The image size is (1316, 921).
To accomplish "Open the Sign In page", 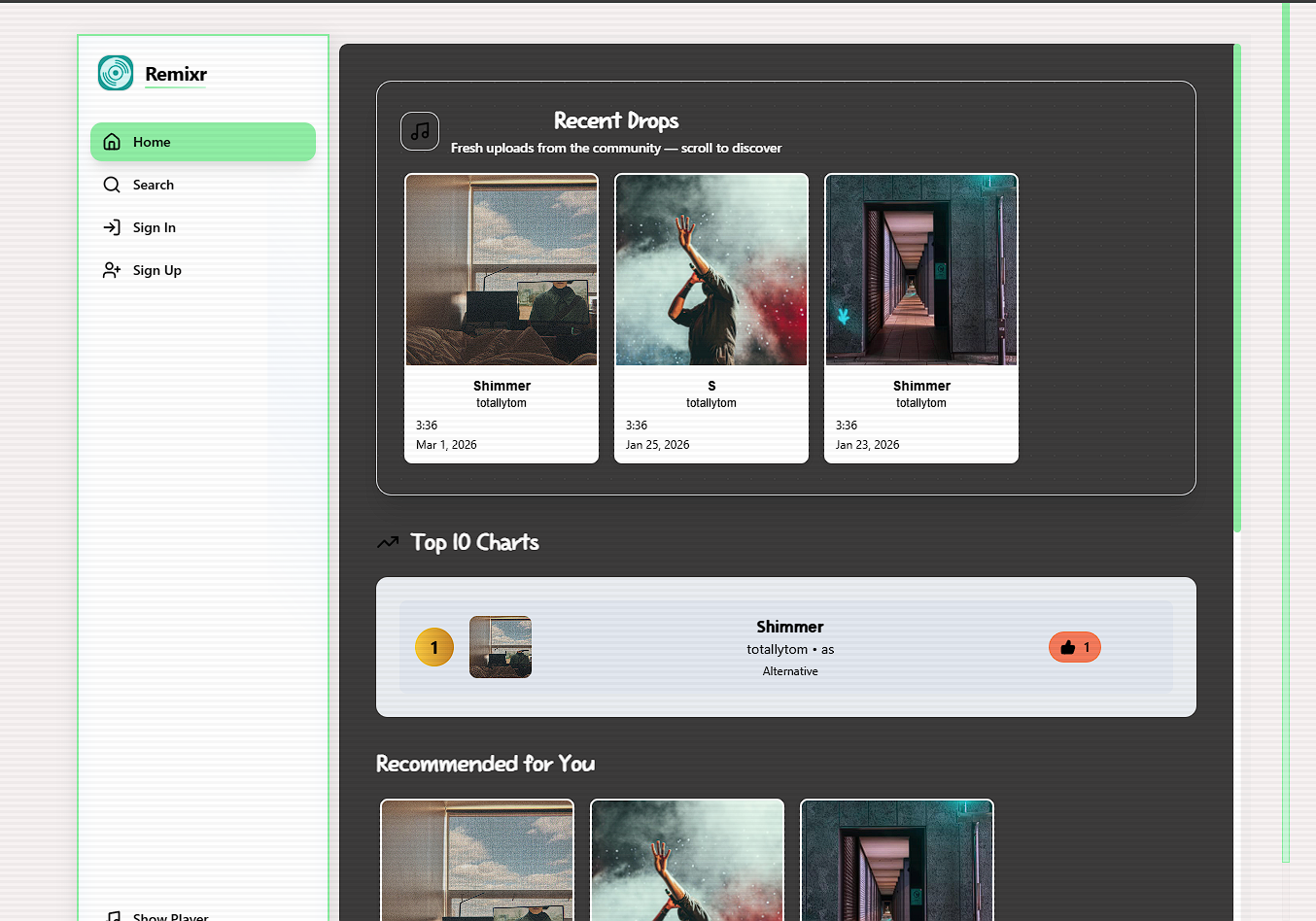I will click(x=153, y=227).
